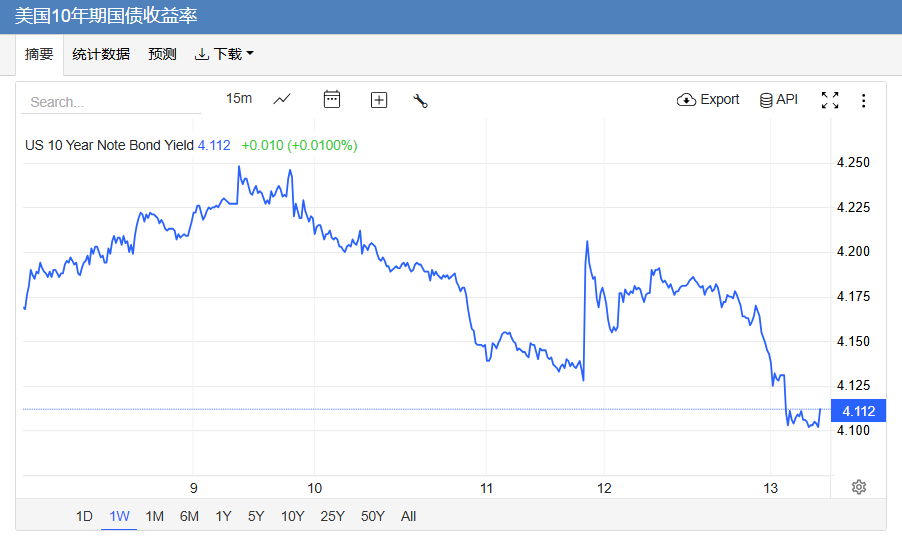
Task: Select the All time range
Action: point(408,516)
